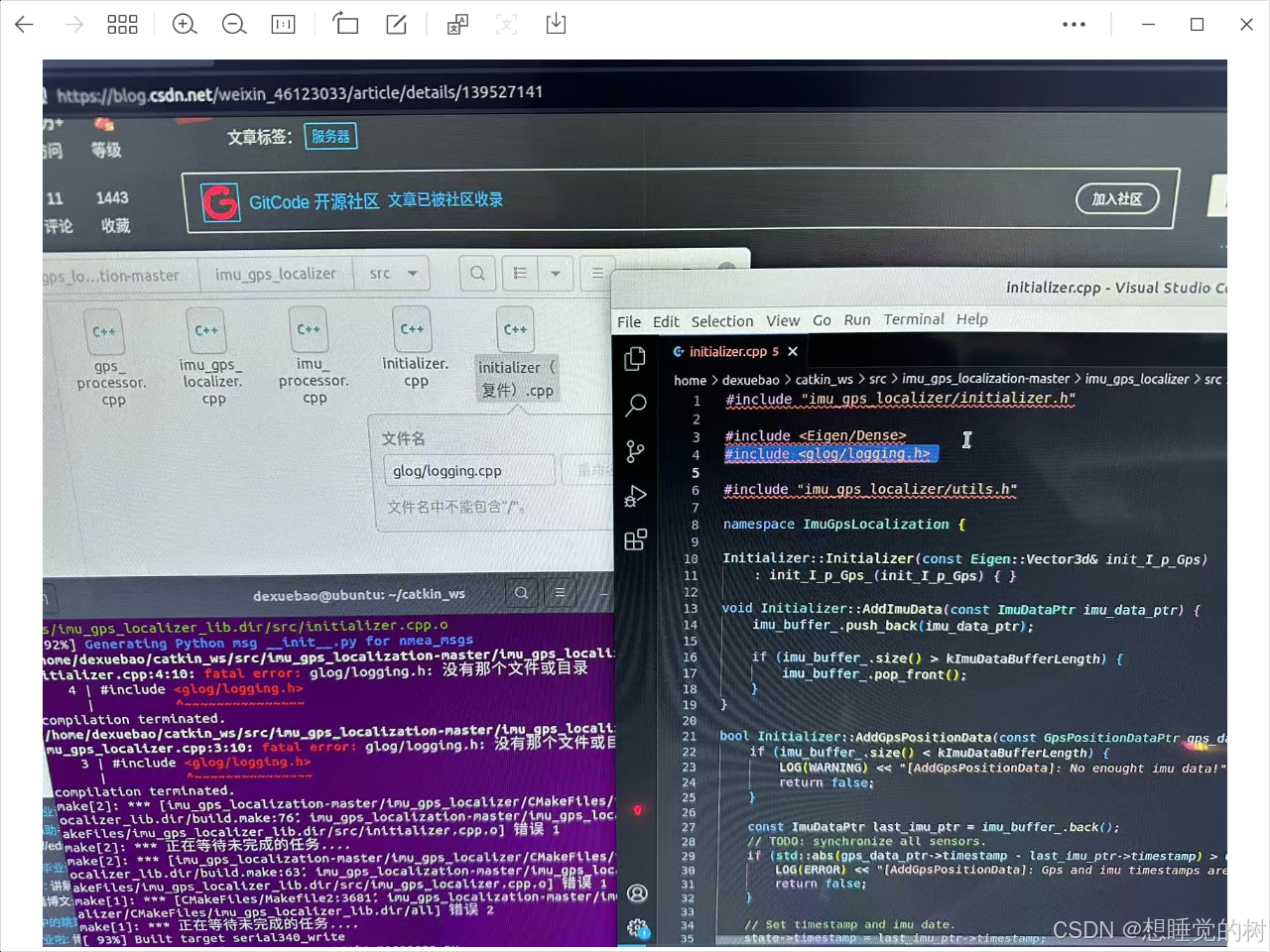This screenshot has height=952, width=1270.
Task: Open the Terminal menu in VS Code
Action: pos(912,319)
